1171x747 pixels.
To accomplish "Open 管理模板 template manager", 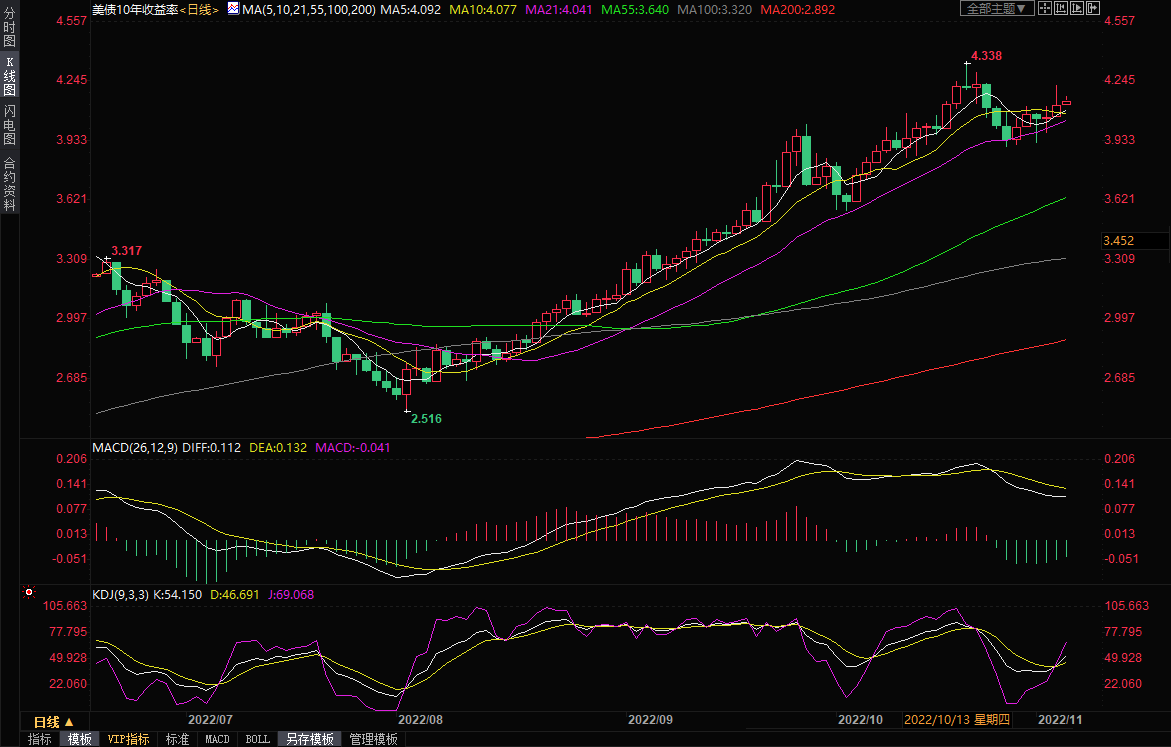I will [x=373, y=740].
